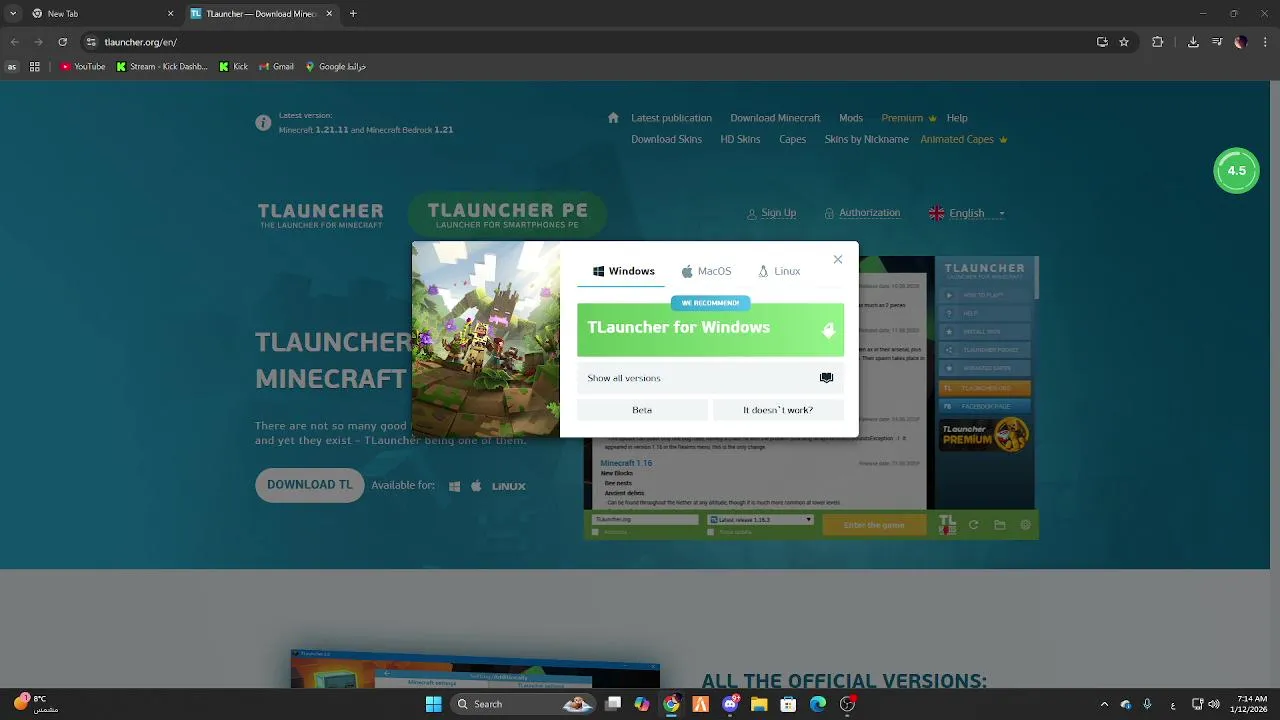The image size is (1280, 720).
Task: Click the install app icon in address bar
Action: pyautogui.click(x=1102, y=42)
